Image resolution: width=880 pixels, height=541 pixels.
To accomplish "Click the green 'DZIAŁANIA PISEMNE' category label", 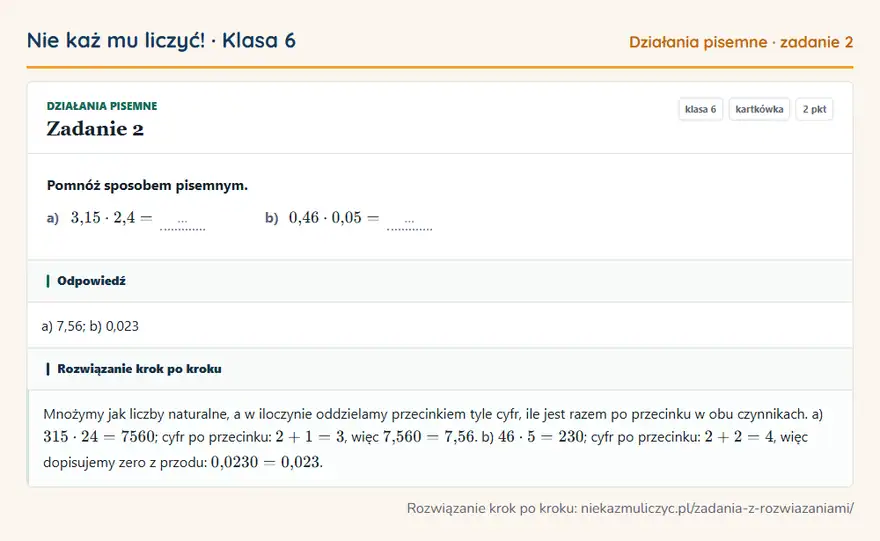I will pos(102,106).
